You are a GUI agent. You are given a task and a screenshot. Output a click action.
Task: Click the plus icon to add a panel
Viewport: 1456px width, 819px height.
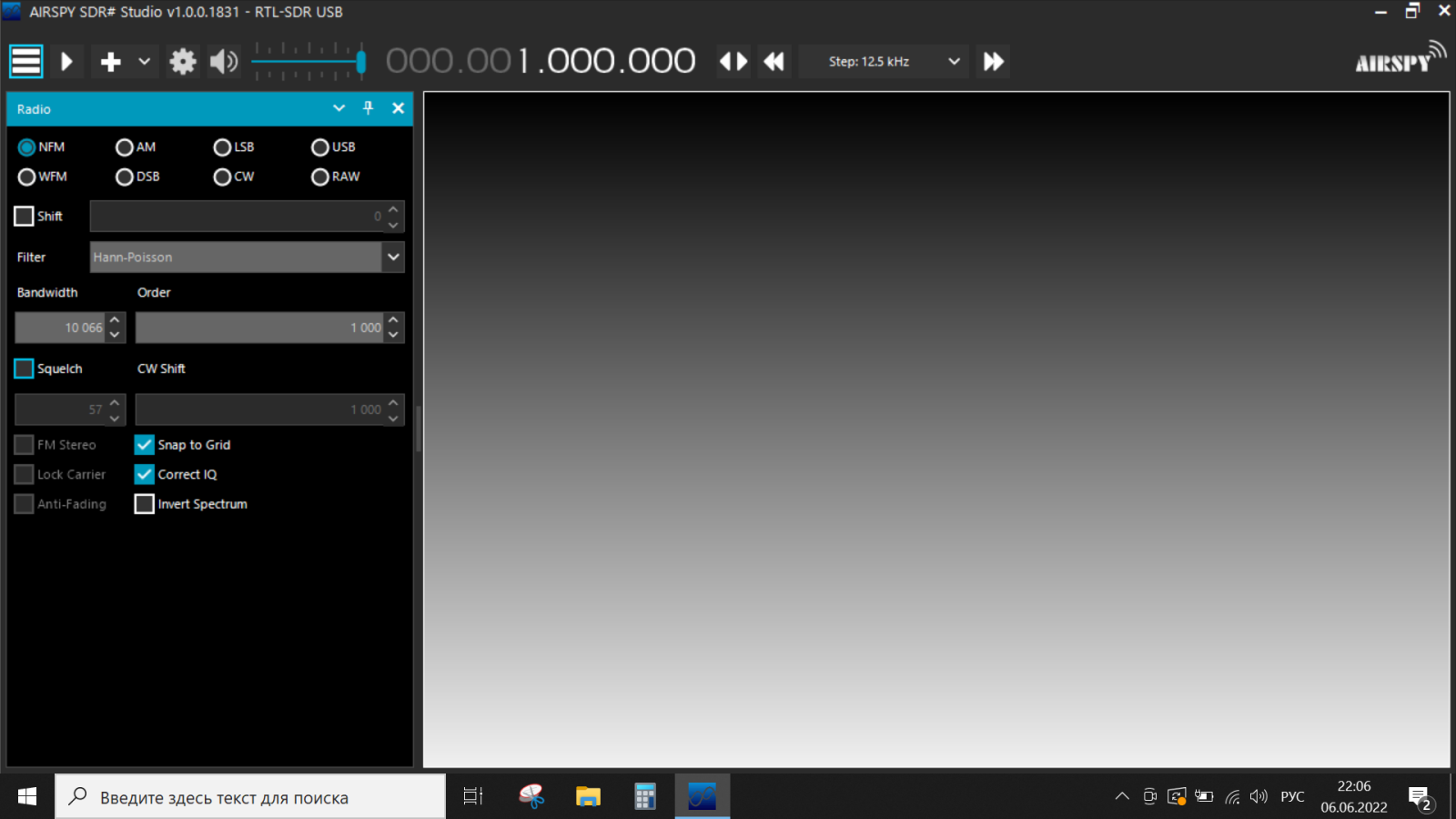click(111, 61)
